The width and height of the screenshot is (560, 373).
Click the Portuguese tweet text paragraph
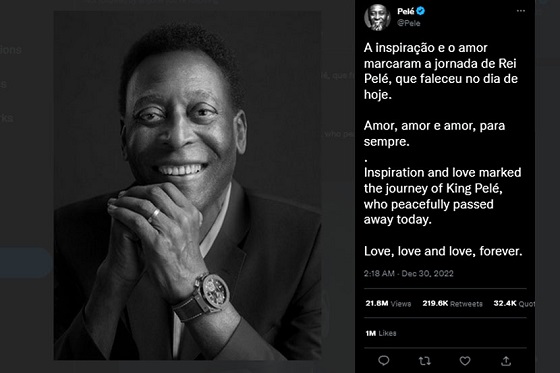[x=441, y=71]
